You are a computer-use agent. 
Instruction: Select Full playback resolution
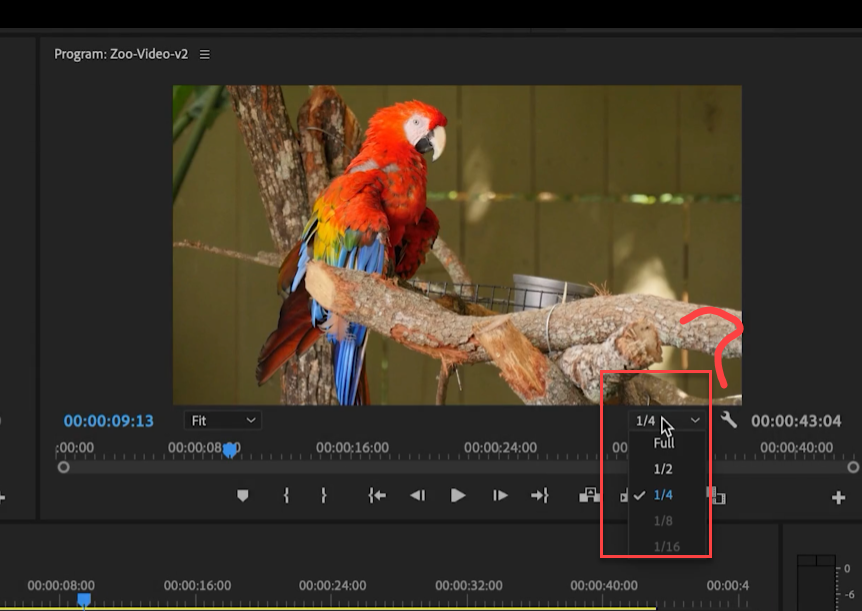point(664,442)
